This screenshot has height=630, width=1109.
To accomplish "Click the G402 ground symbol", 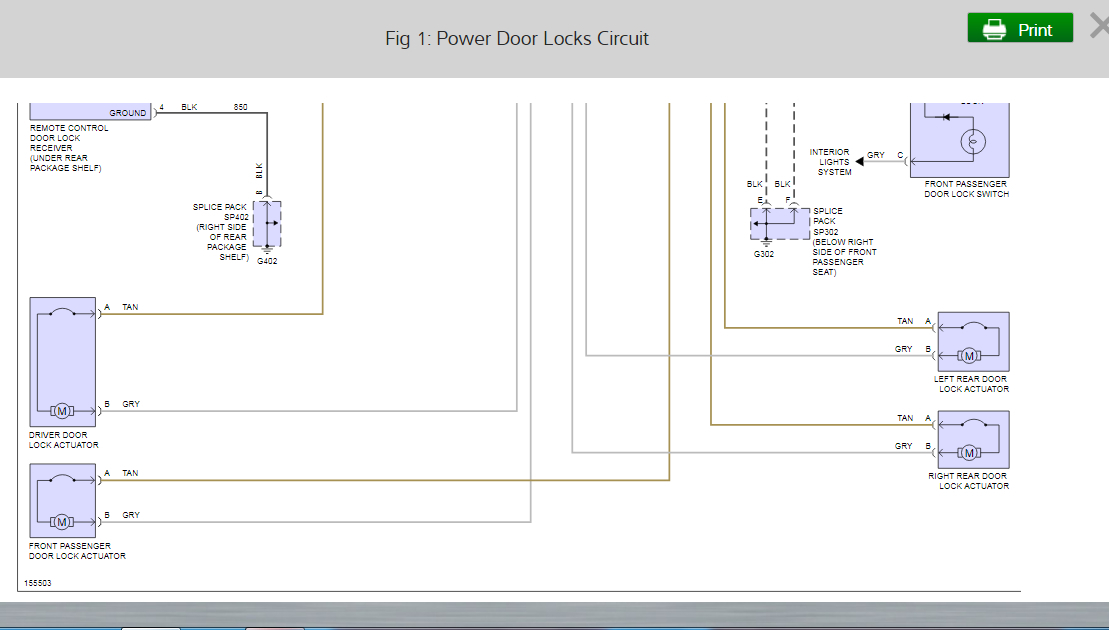I will tap(267, 251).
